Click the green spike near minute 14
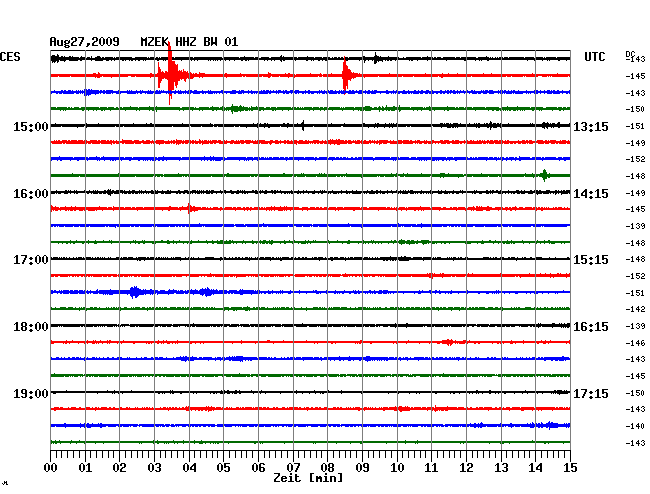 [544, 175]
